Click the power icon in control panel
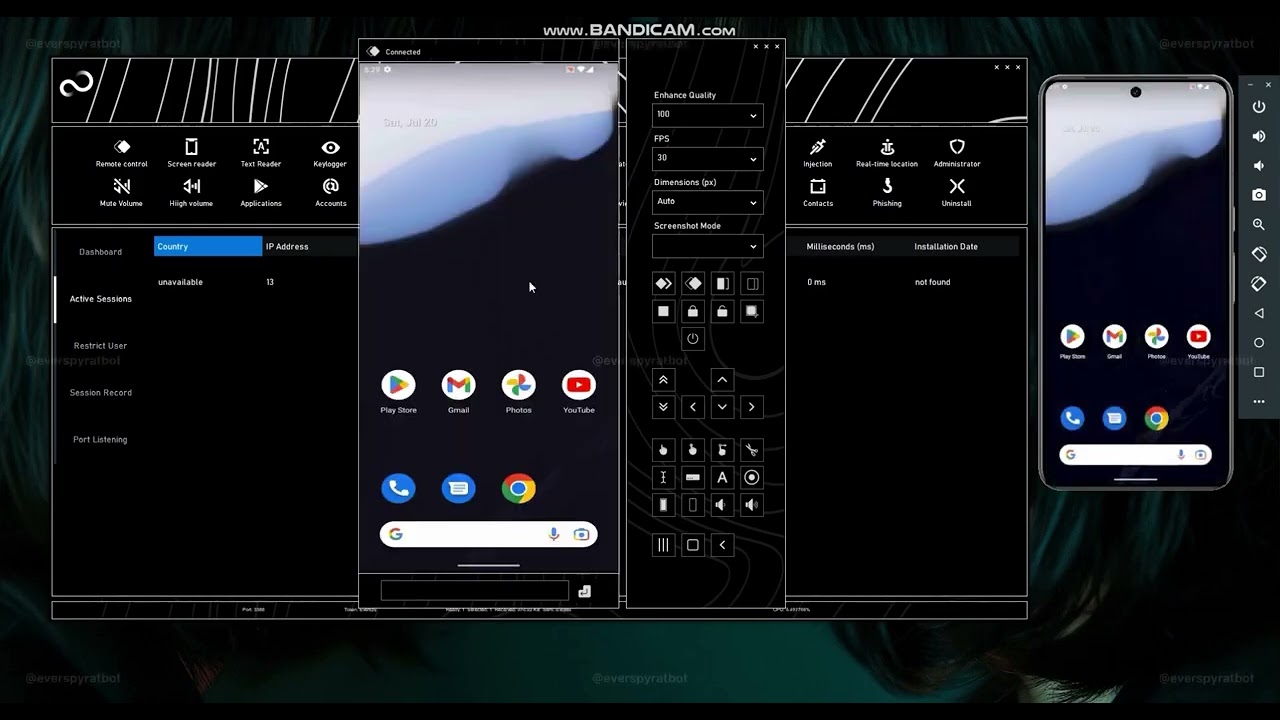This screenshot has height=720, width=1280. [693, 339]
